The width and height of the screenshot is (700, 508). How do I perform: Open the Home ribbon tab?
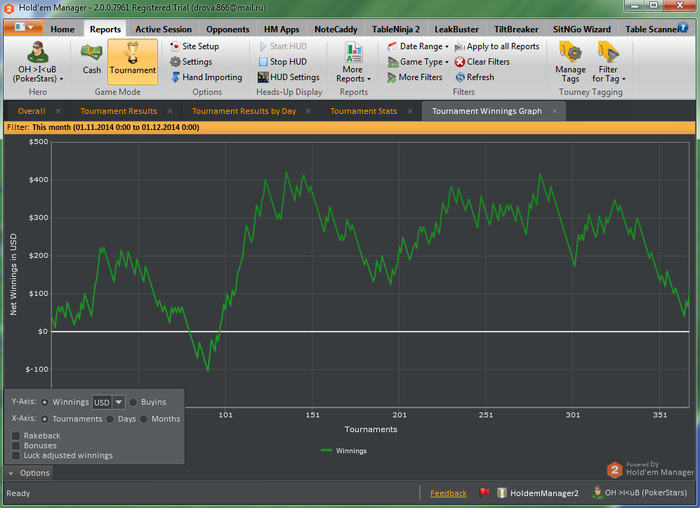click(62, 29)
